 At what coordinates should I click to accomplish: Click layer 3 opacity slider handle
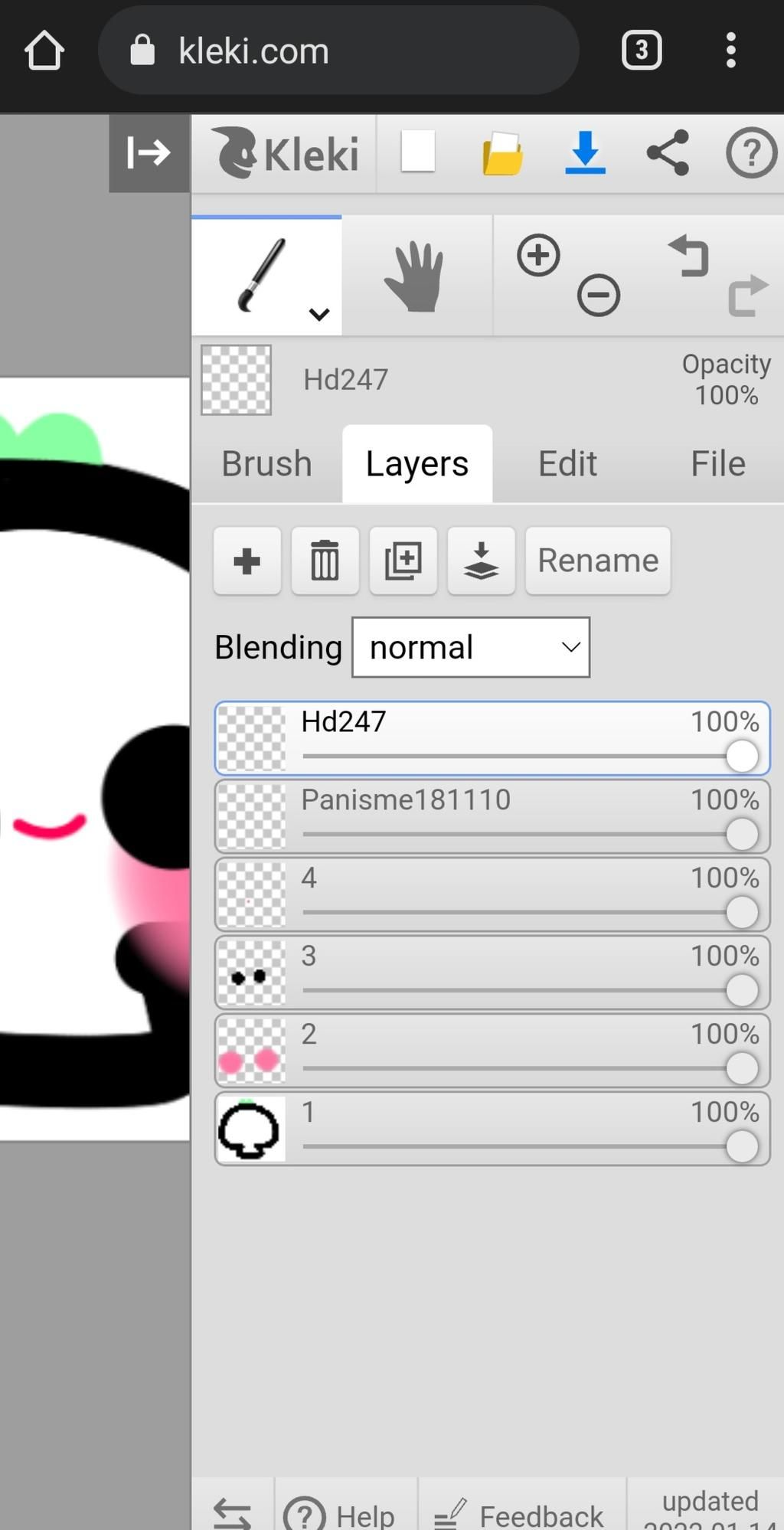tap(742, 991)
